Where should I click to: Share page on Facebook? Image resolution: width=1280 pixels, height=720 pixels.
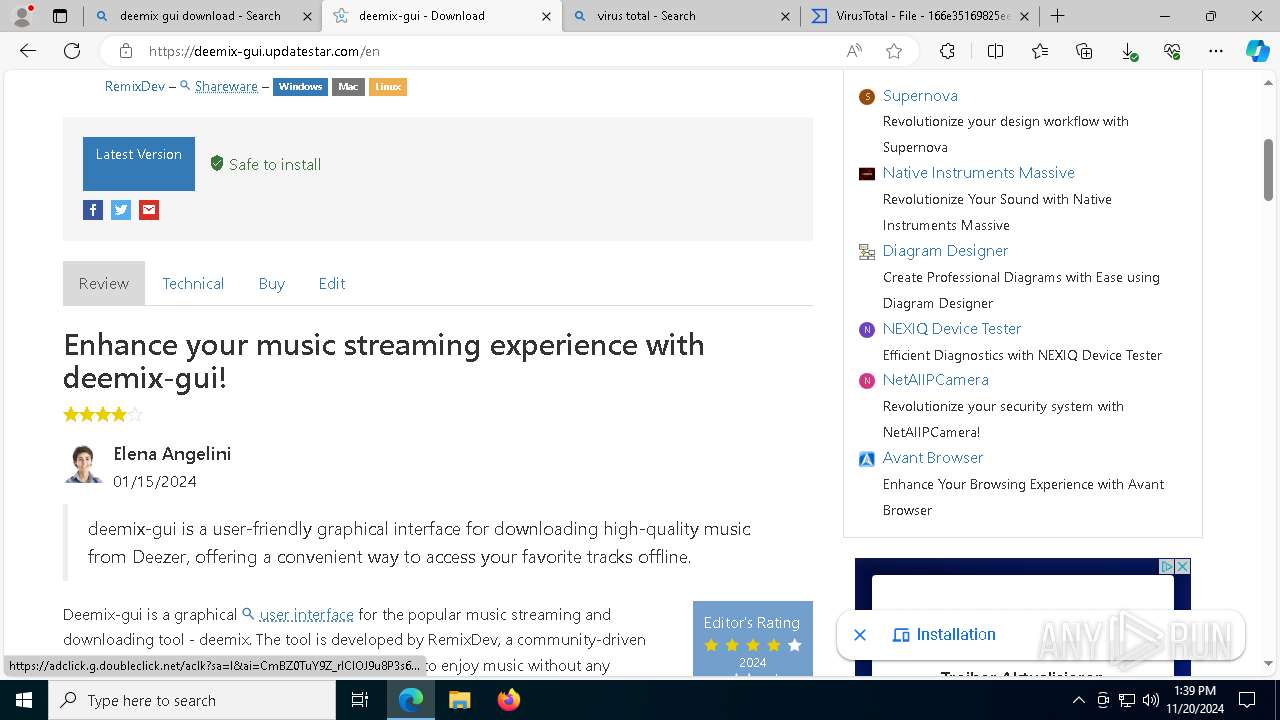[x=93, y=210]
